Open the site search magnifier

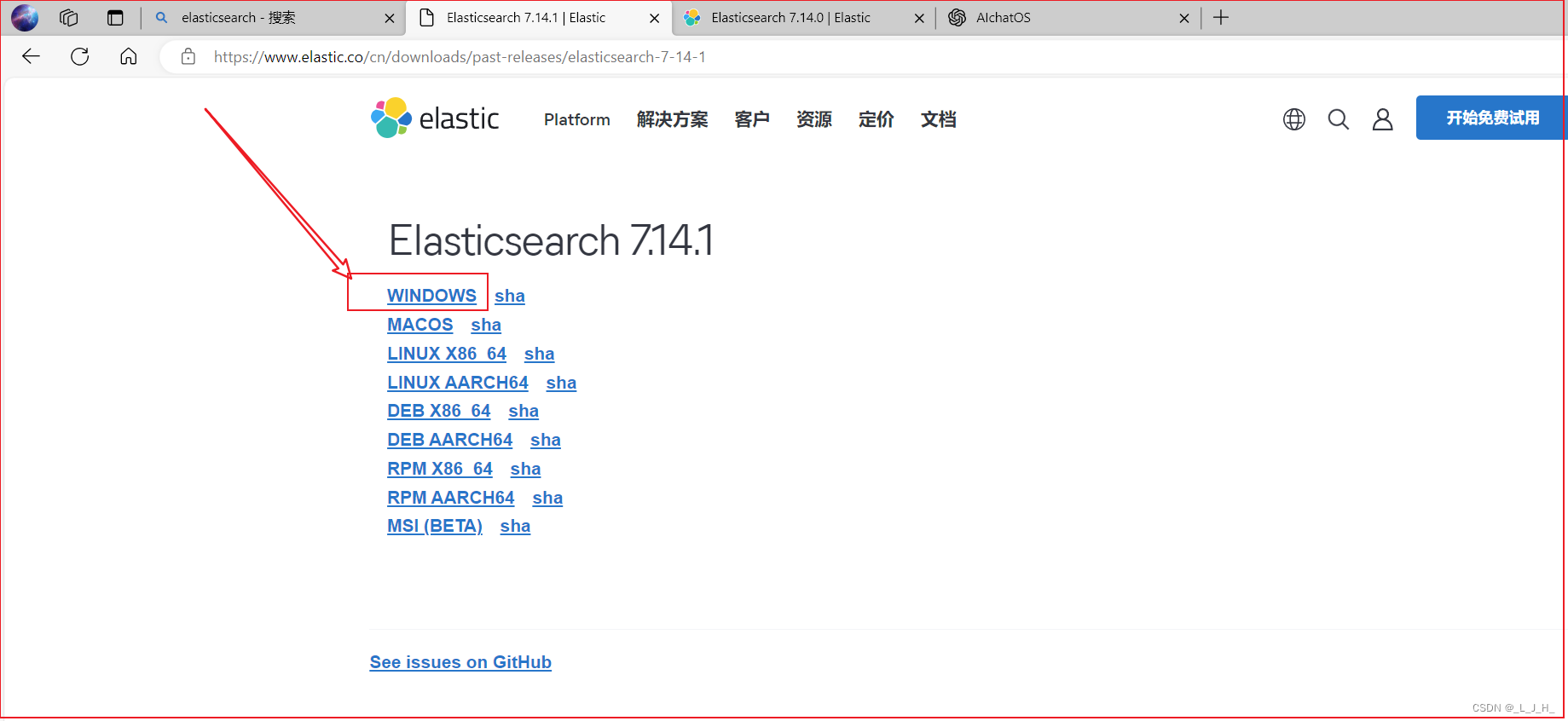1339,119
